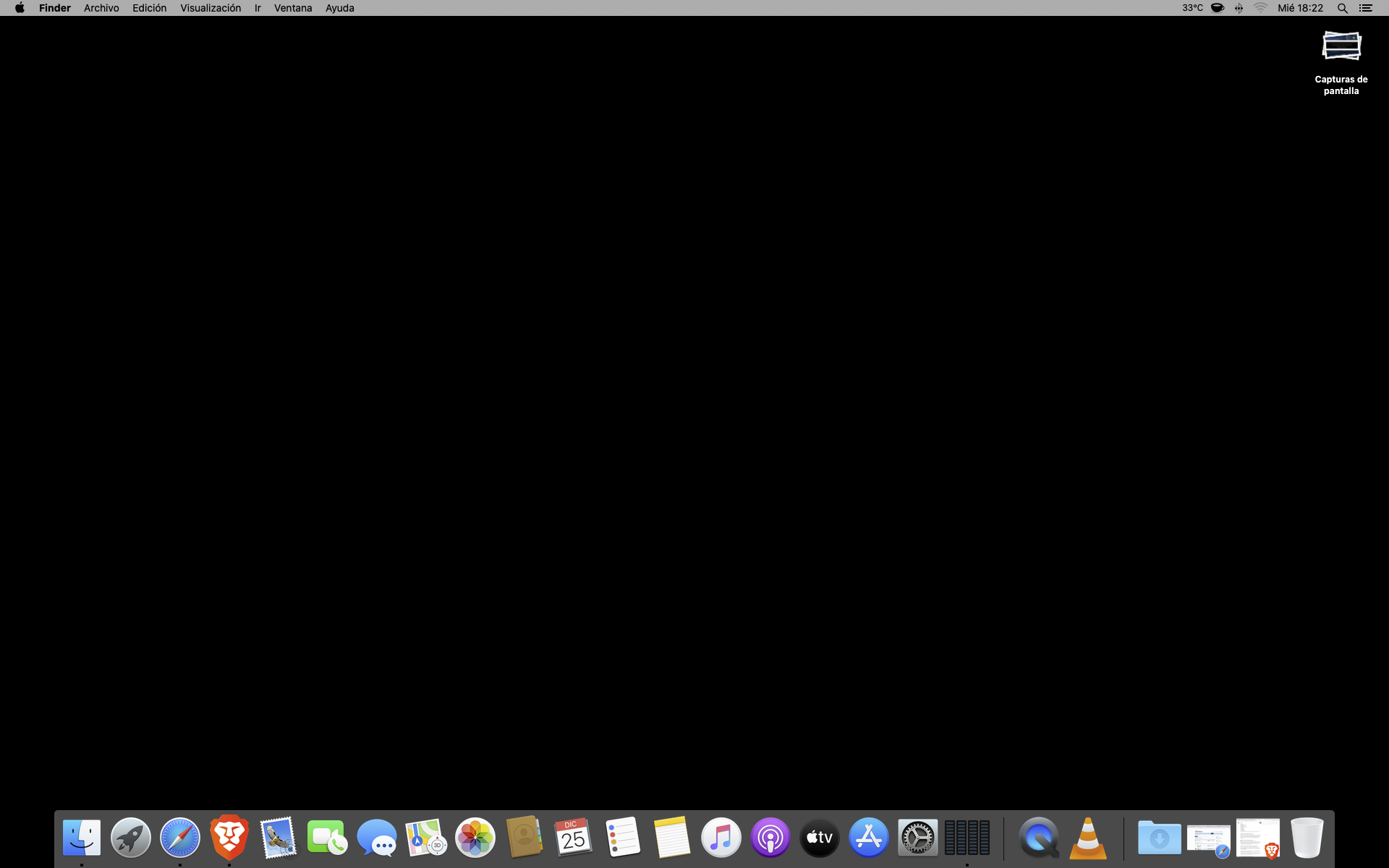Open the Archivo menu
Viewport: 1389px width, 868px height.
point(101,8)
